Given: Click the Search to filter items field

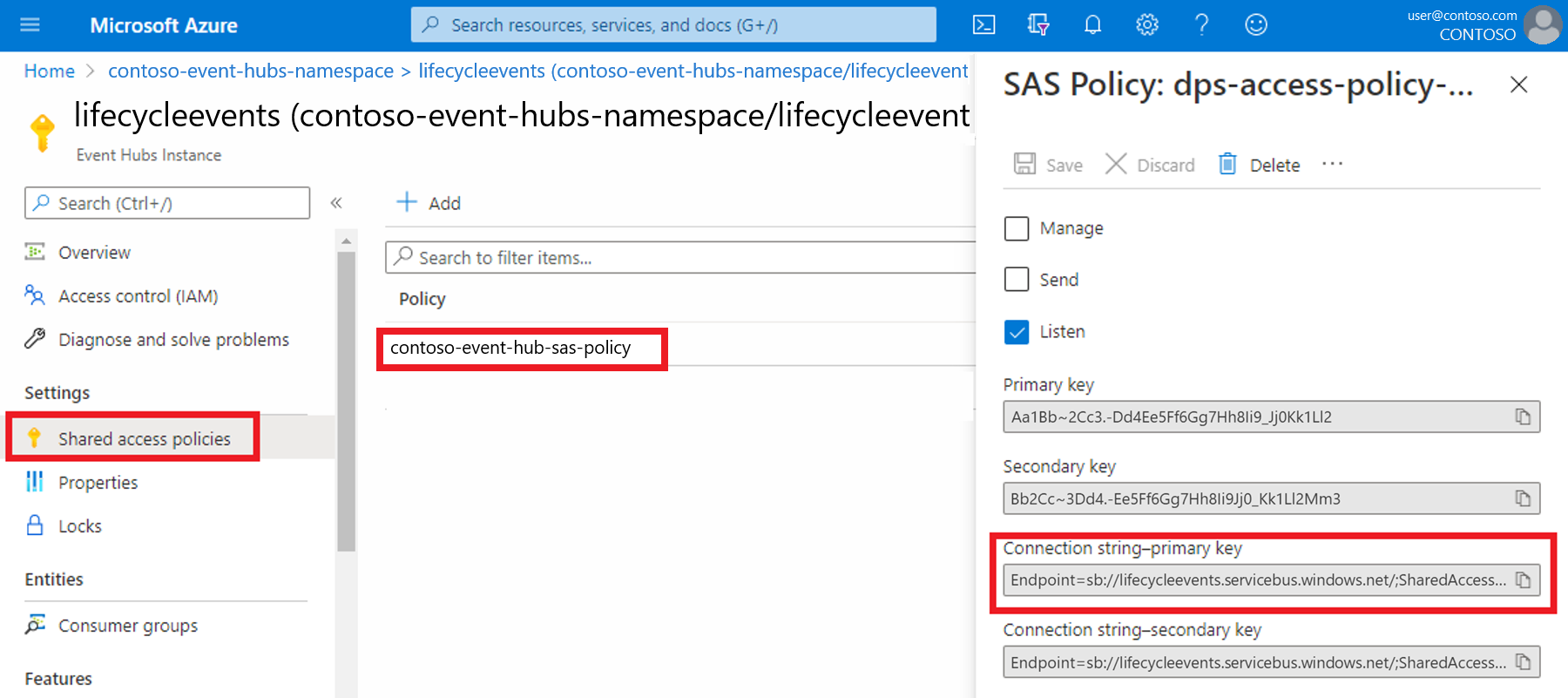Looking at the screenshot, I should 680,258.
